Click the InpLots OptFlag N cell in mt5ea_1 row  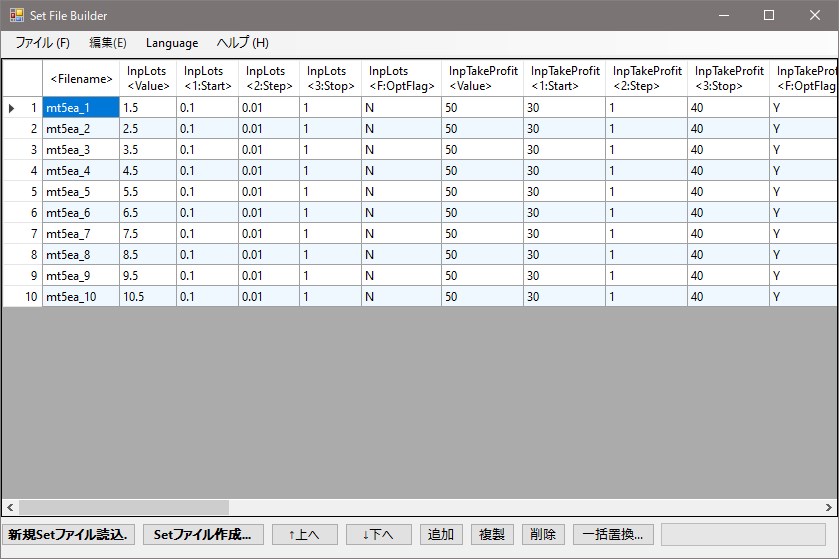[401, 108]
